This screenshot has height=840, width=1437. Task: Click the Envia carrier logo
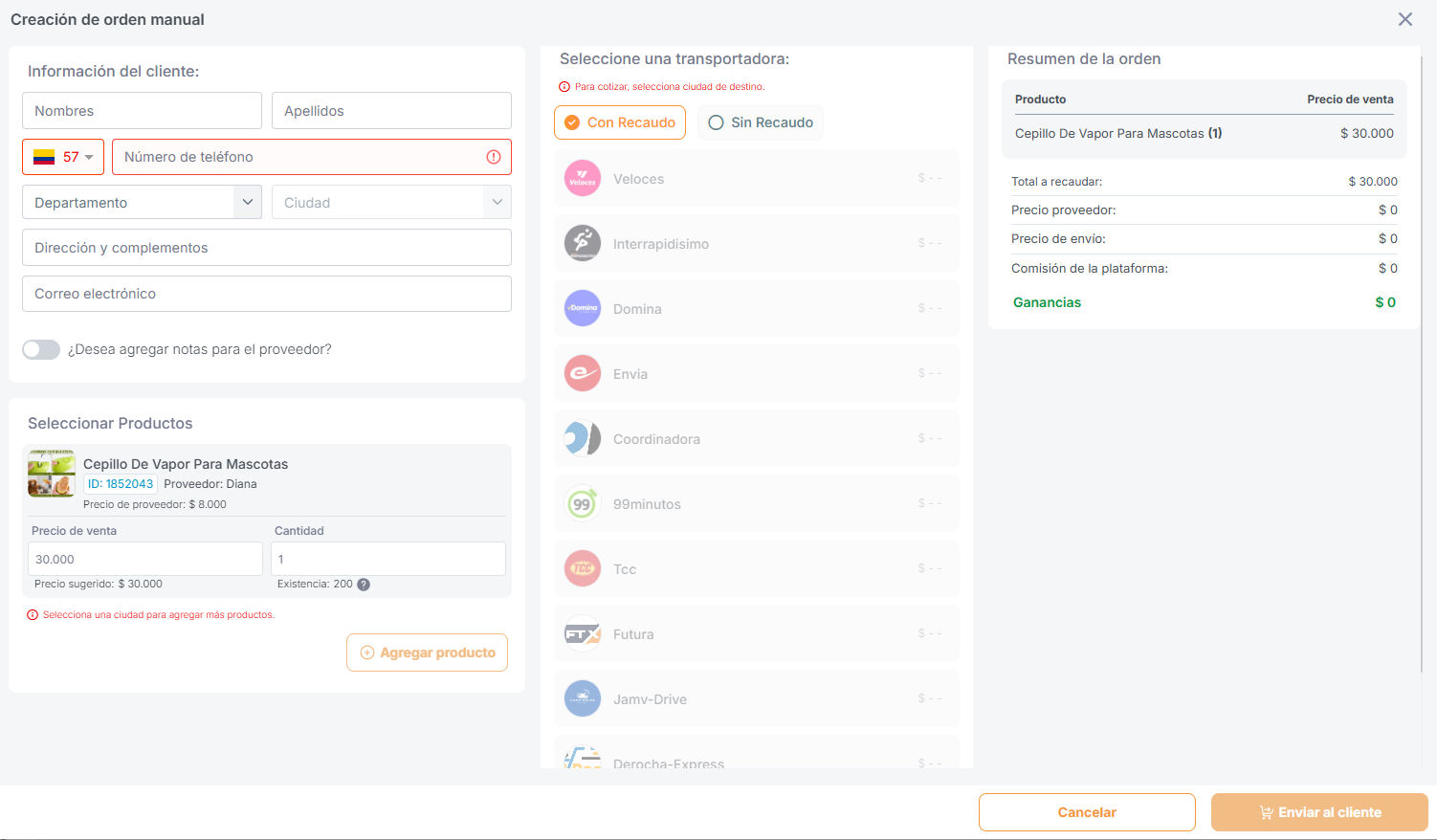click(x=582, y=374)
